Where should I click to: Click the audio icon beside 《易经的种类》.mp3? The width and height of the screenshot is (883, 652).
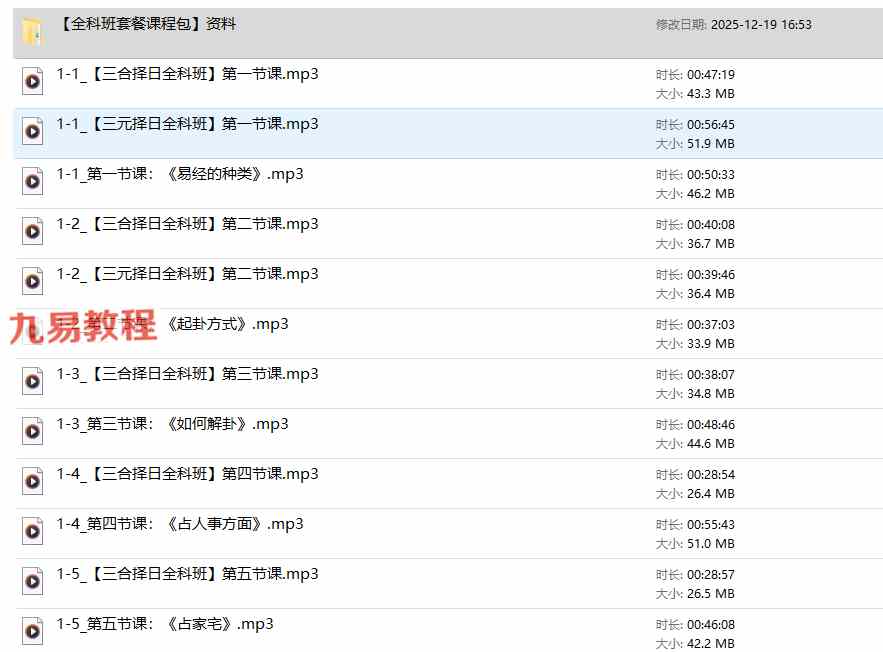(33, 181)
